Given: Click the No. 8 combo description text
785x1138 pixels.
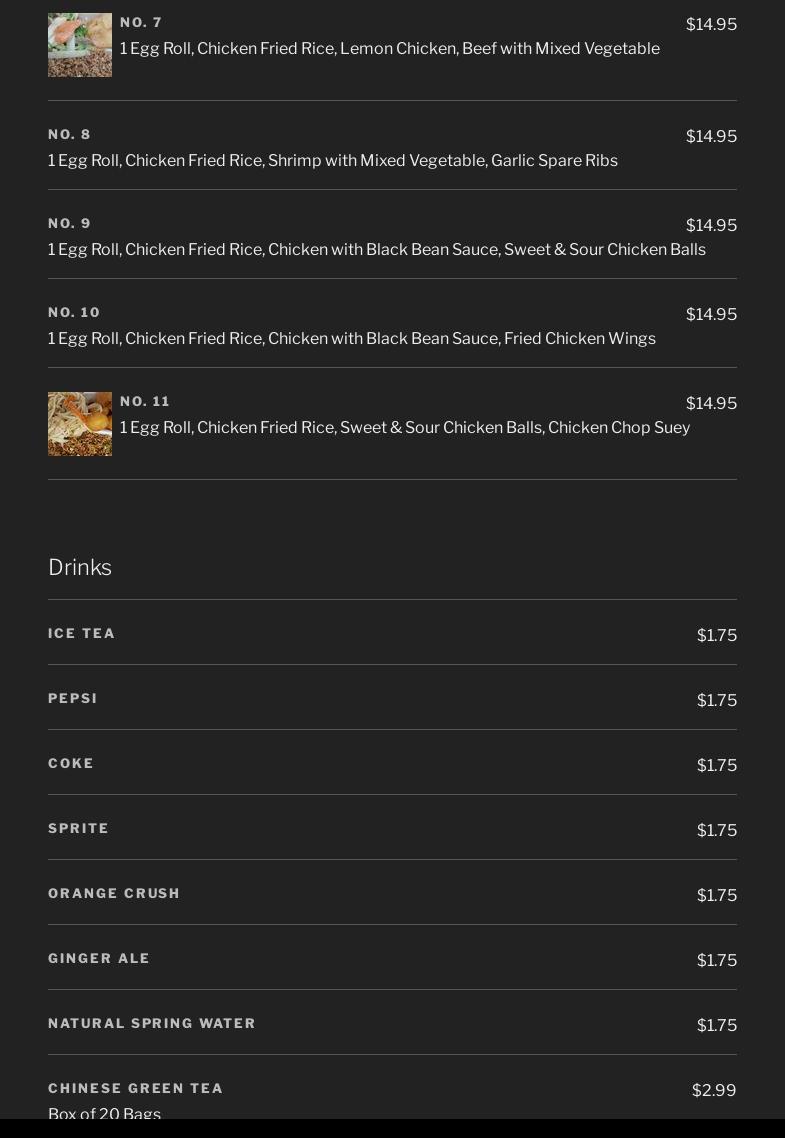Looking at the screenshot, I should tap(333, 160).
